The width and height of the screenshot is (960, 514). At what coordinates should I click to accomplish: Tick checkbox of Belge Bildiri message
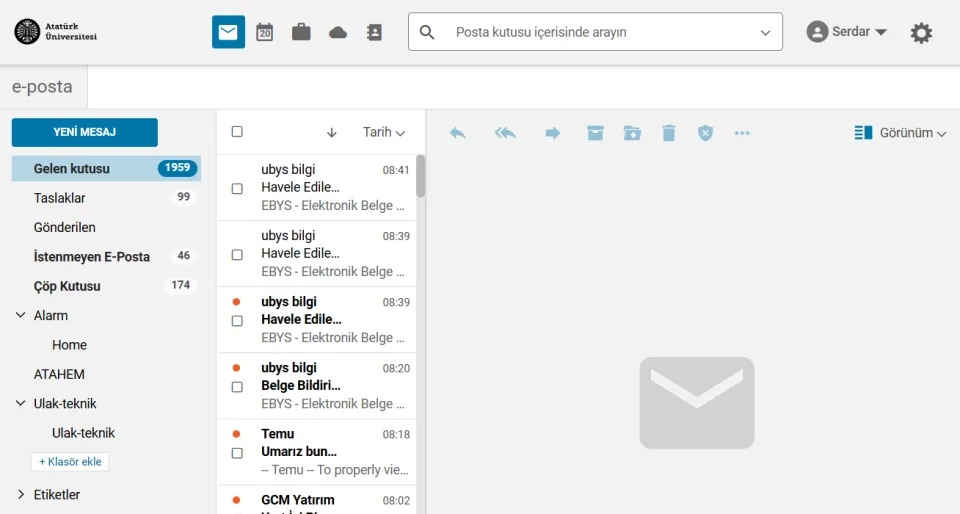237,387
